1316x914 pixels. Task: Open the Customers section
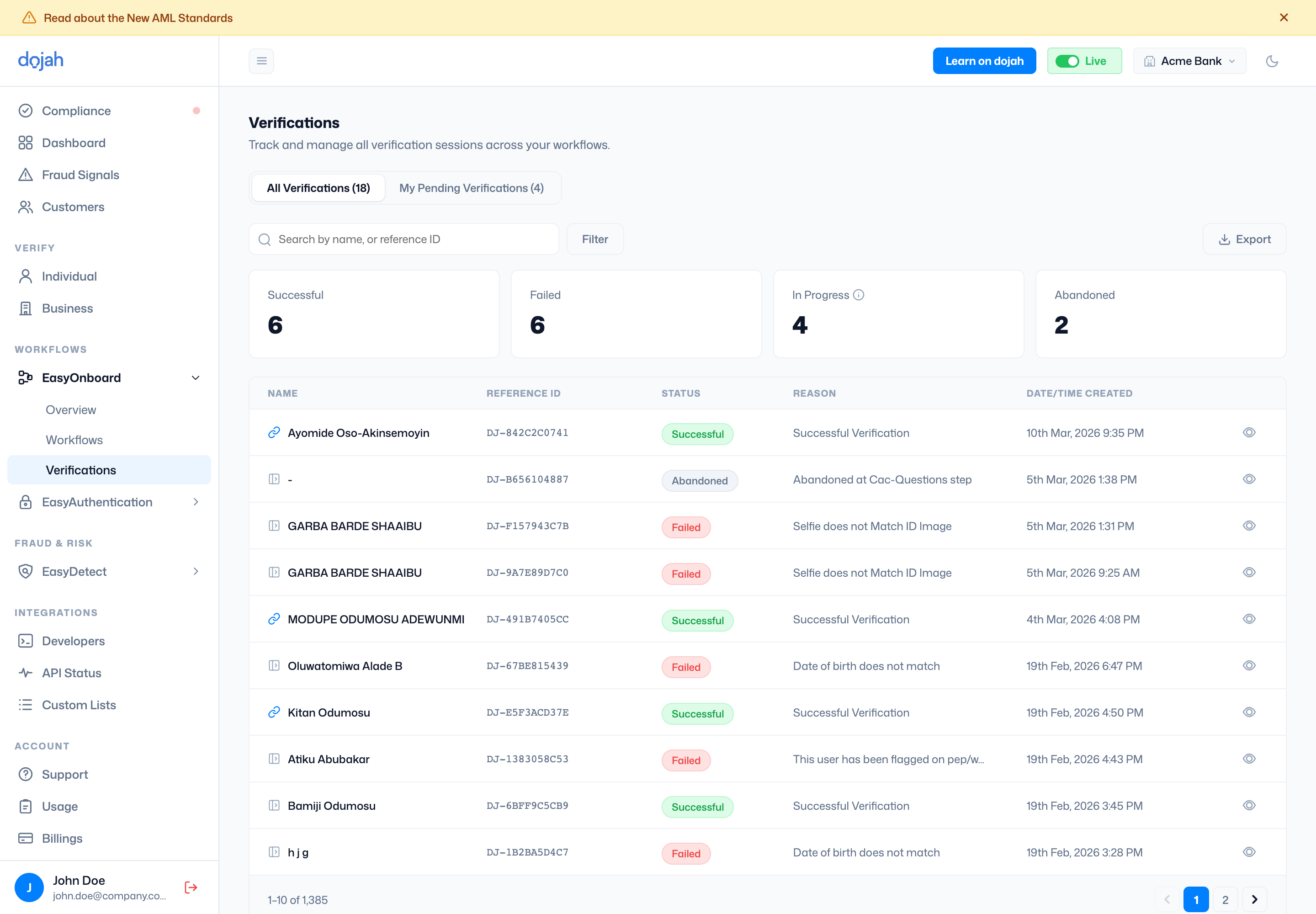(x=109, y=207)
